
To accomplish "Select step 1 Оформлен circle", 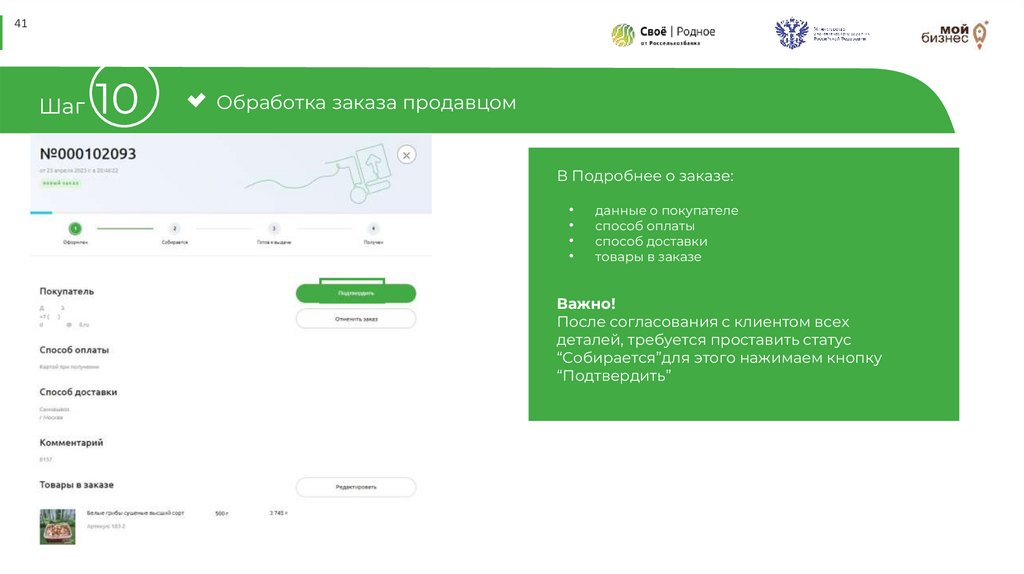I will 75,229.
